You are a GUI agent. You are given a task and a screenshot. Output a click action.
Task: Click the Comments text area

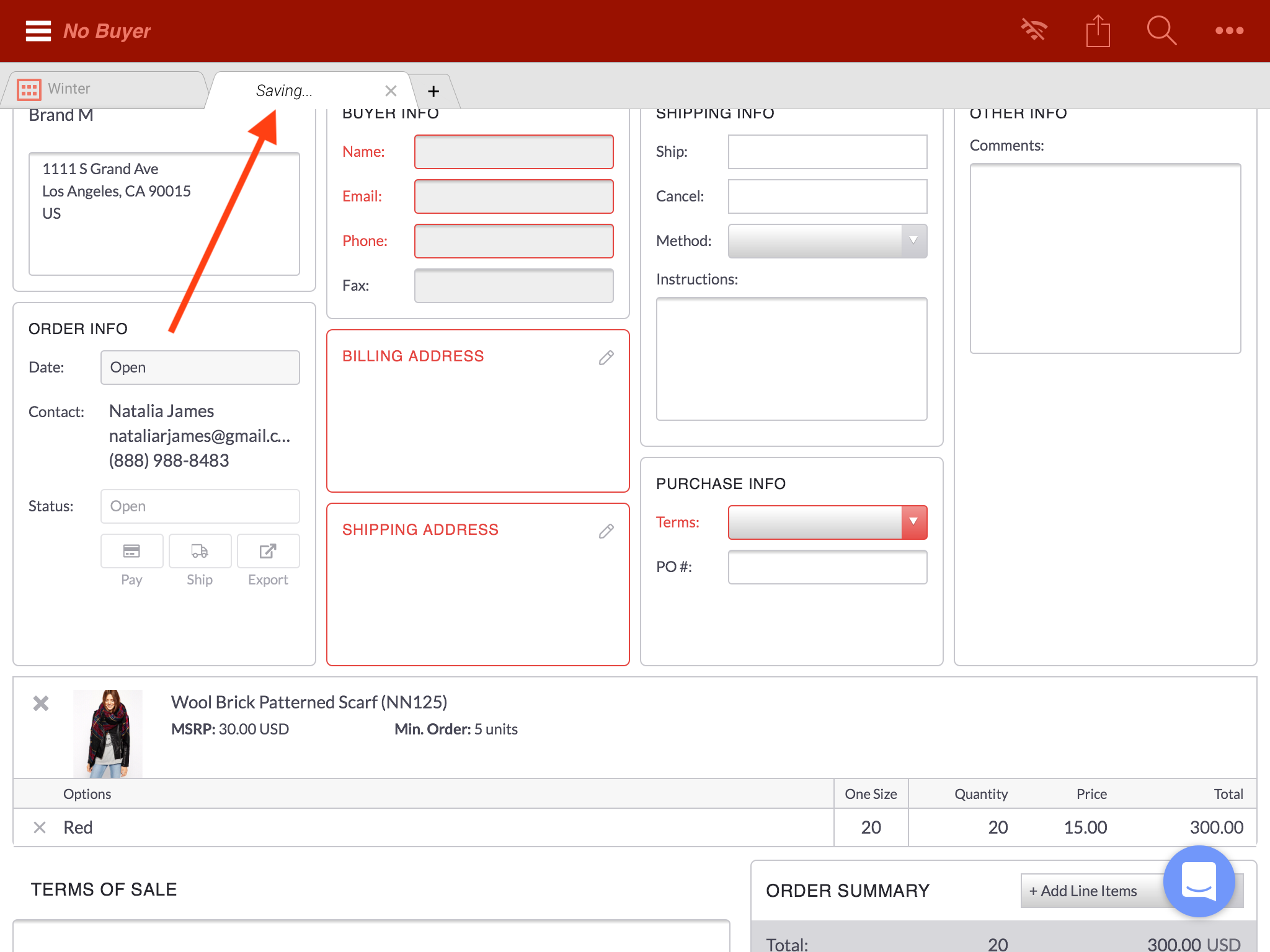tap(1105, 258)
